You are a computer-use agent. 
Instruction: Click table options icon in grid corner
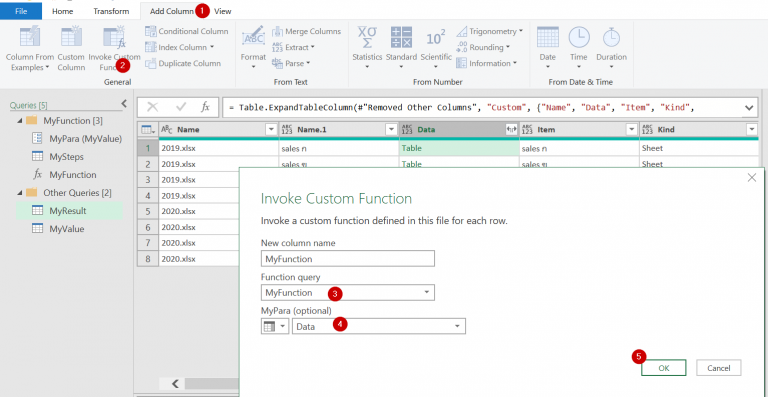[147, 130]
